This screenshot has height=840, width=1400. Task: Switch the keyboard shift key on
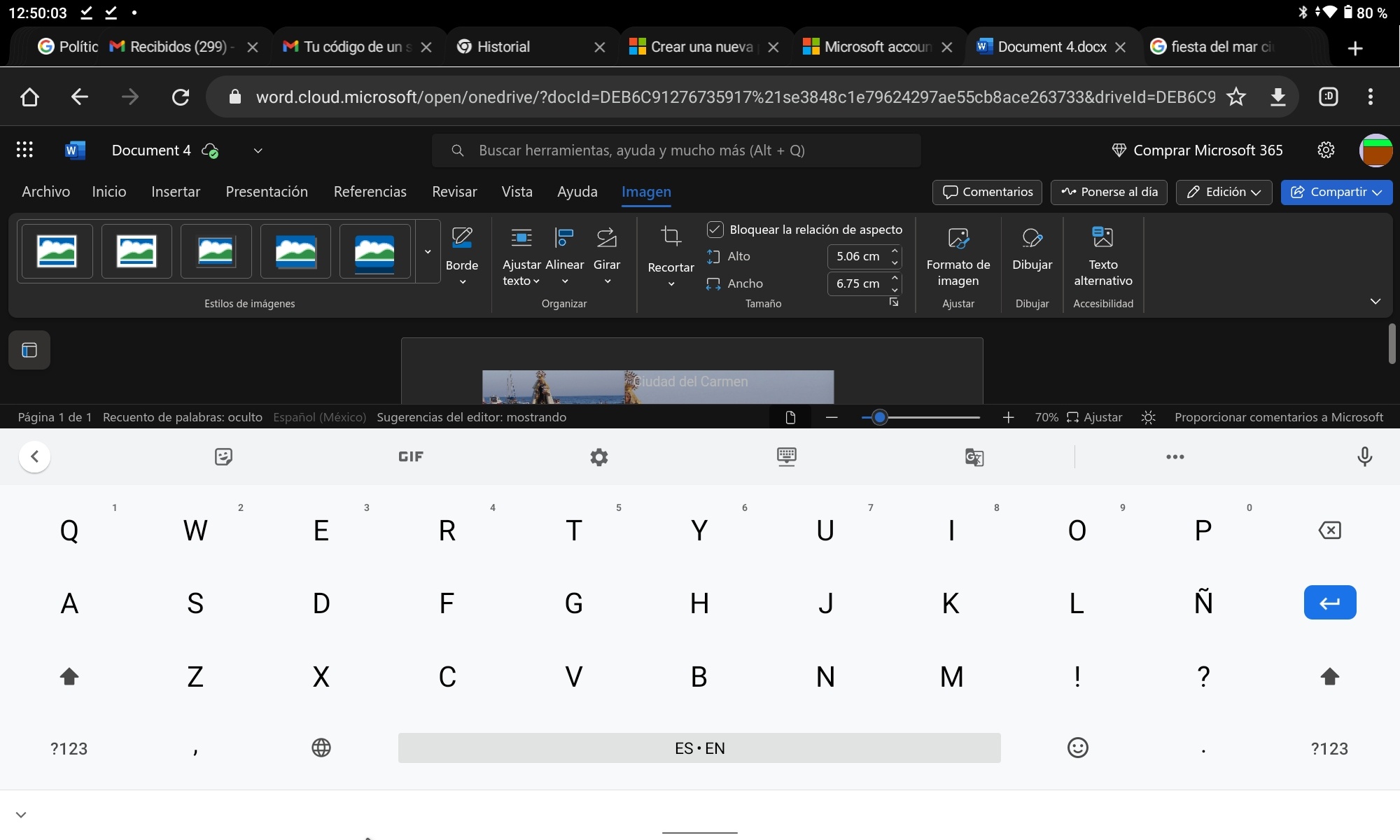click(69, 676)
